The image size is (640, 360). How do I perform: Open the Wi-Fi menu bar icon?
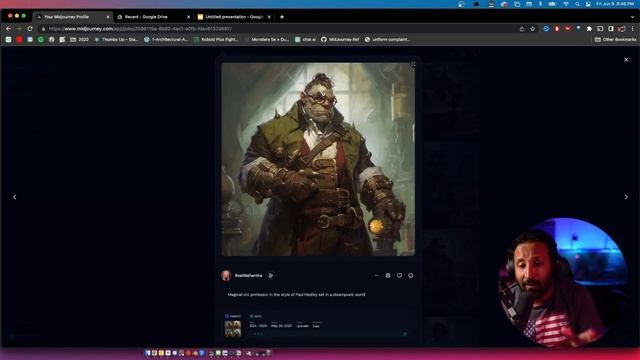pyautogui.click(x=566, y=4)
